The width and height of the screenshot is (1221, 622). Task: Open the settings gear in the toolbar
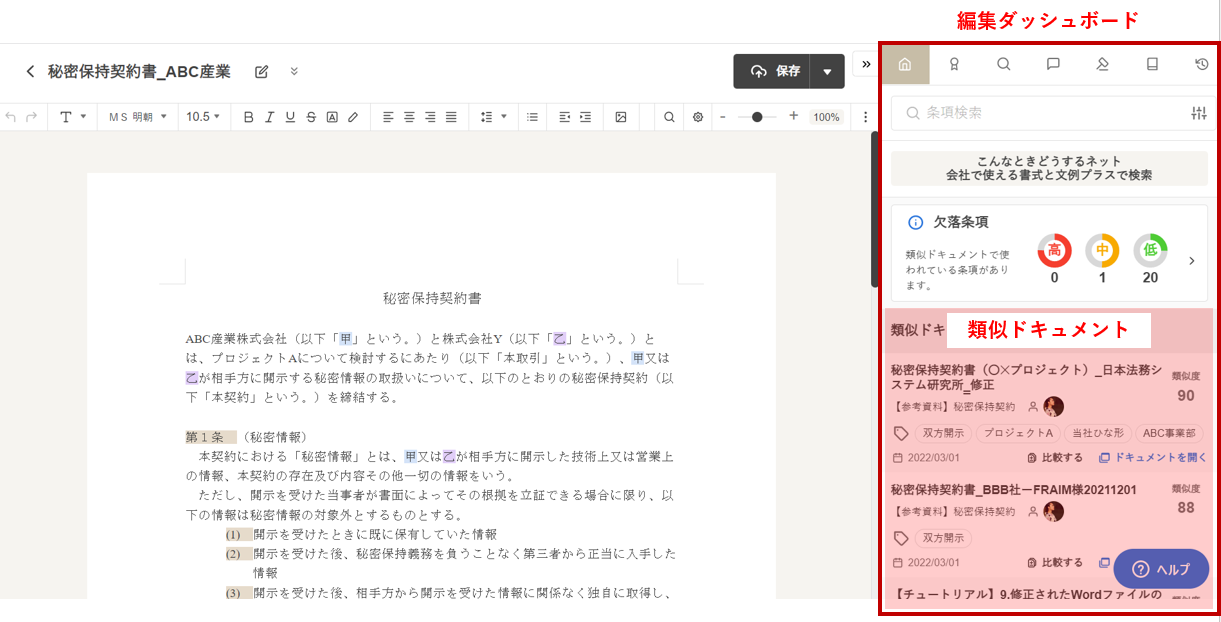(x=698, y=117)
